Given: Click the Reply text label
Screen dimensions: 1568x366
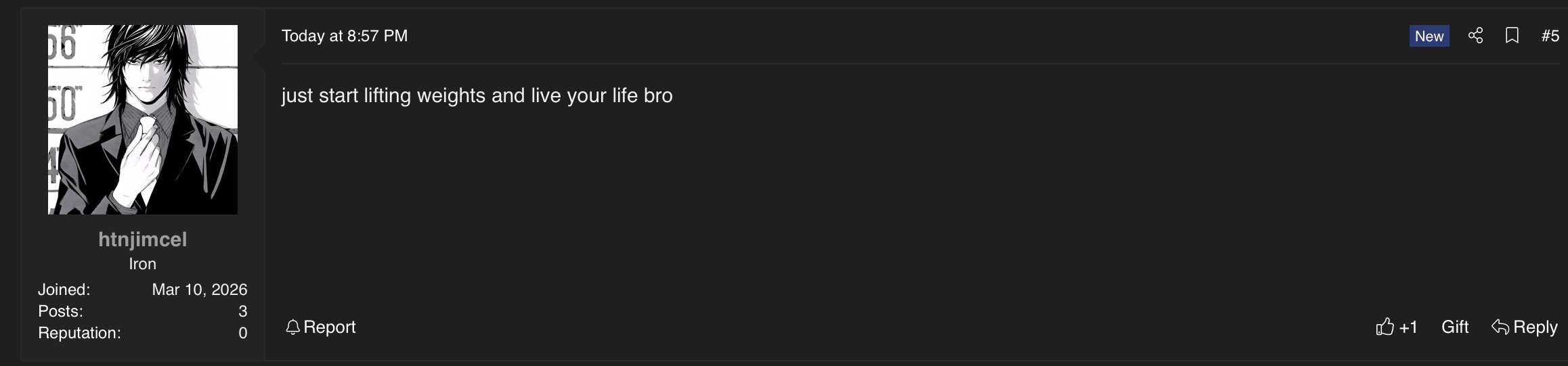Looking at the screenshot, I should coord(1535,327).
